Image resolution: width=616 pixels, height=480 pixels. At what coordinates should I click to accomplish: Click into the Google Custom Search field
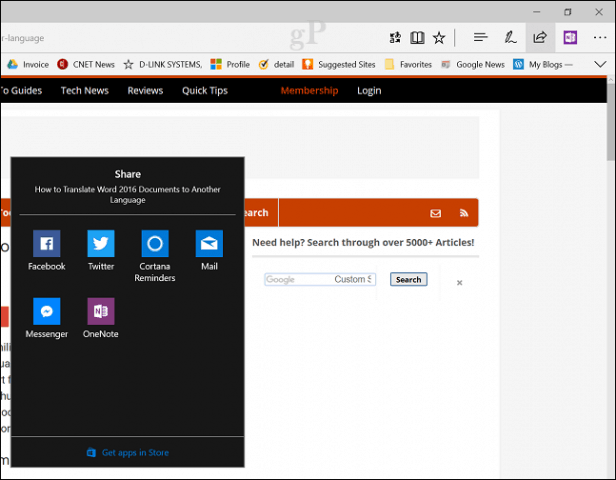tap(320, 279)
